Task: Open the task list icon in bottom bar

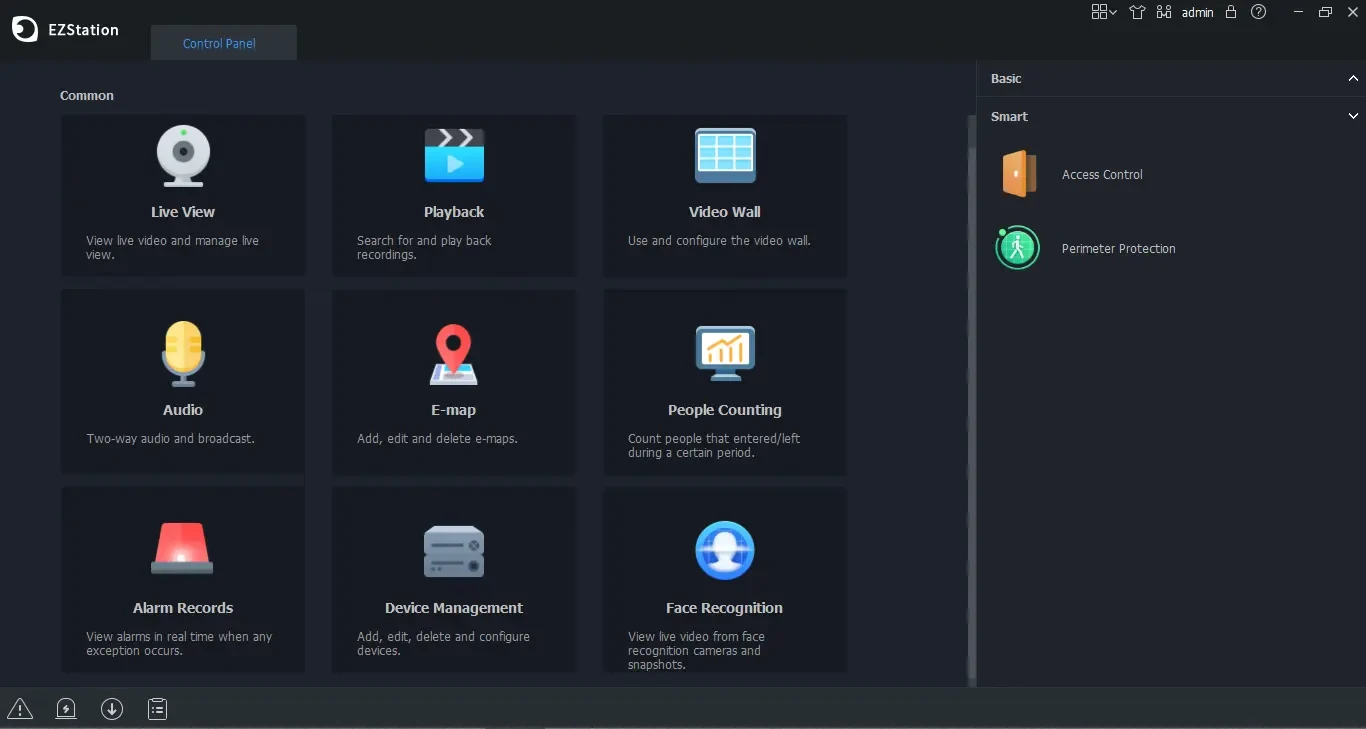Action: pyautogui.click(x=158, y=709)
